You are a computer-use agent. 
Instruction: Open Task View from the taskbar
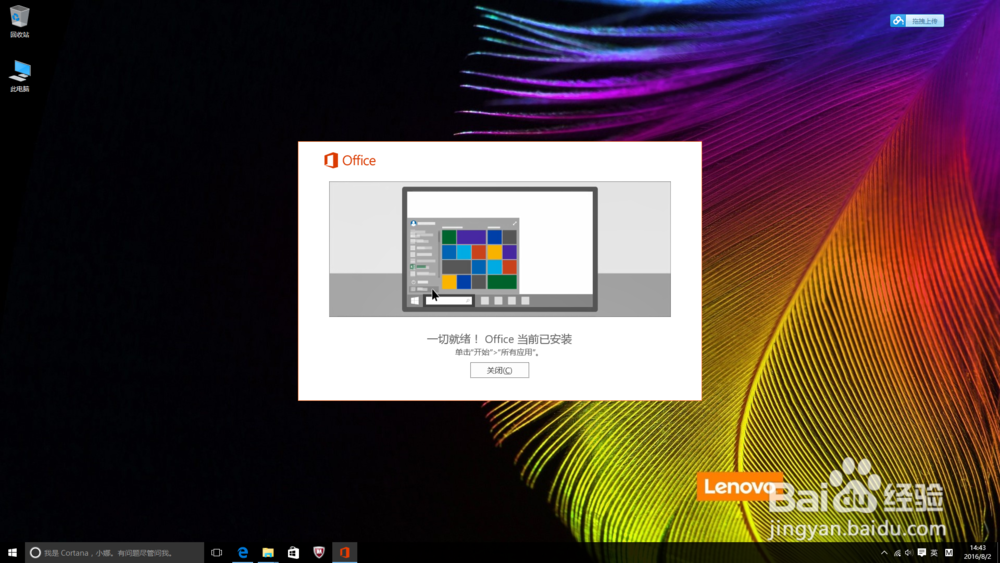pos(217,552)
